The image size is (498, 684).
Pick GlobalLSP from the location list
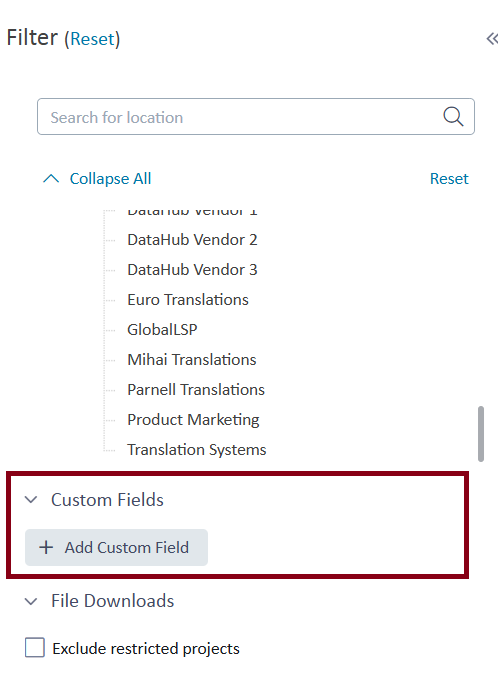162,329
